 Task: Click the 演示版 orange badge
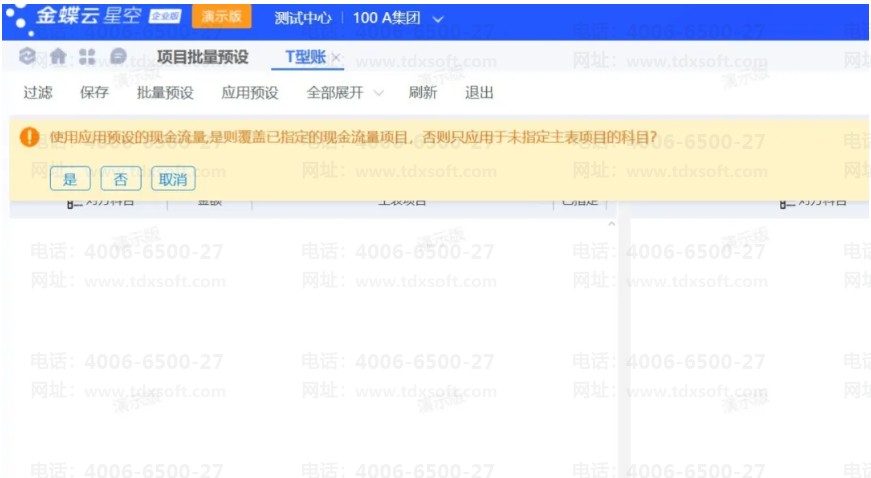pyautogui.click(x=222, y=17)
